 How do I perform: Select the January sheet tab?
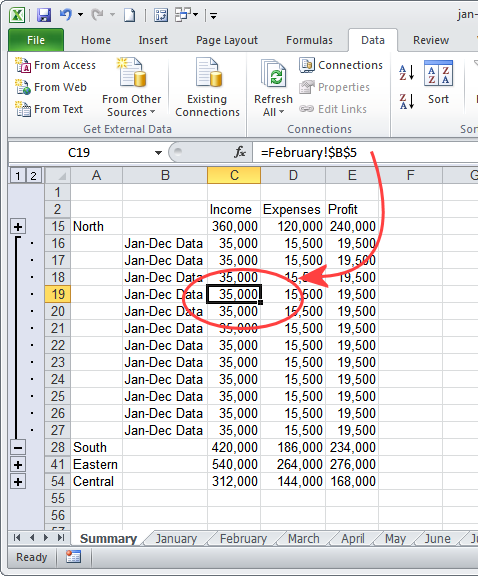pos(176,539)
